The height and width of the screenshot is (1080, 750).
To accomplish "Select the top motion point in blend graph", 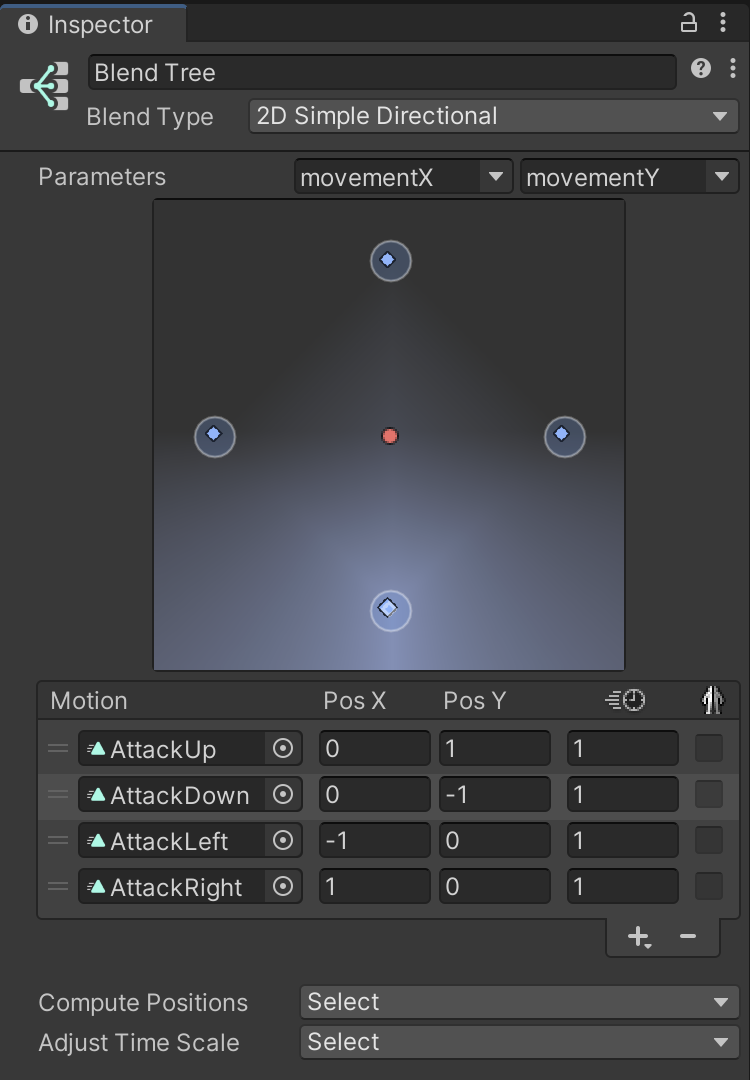I will click(390, 261).
